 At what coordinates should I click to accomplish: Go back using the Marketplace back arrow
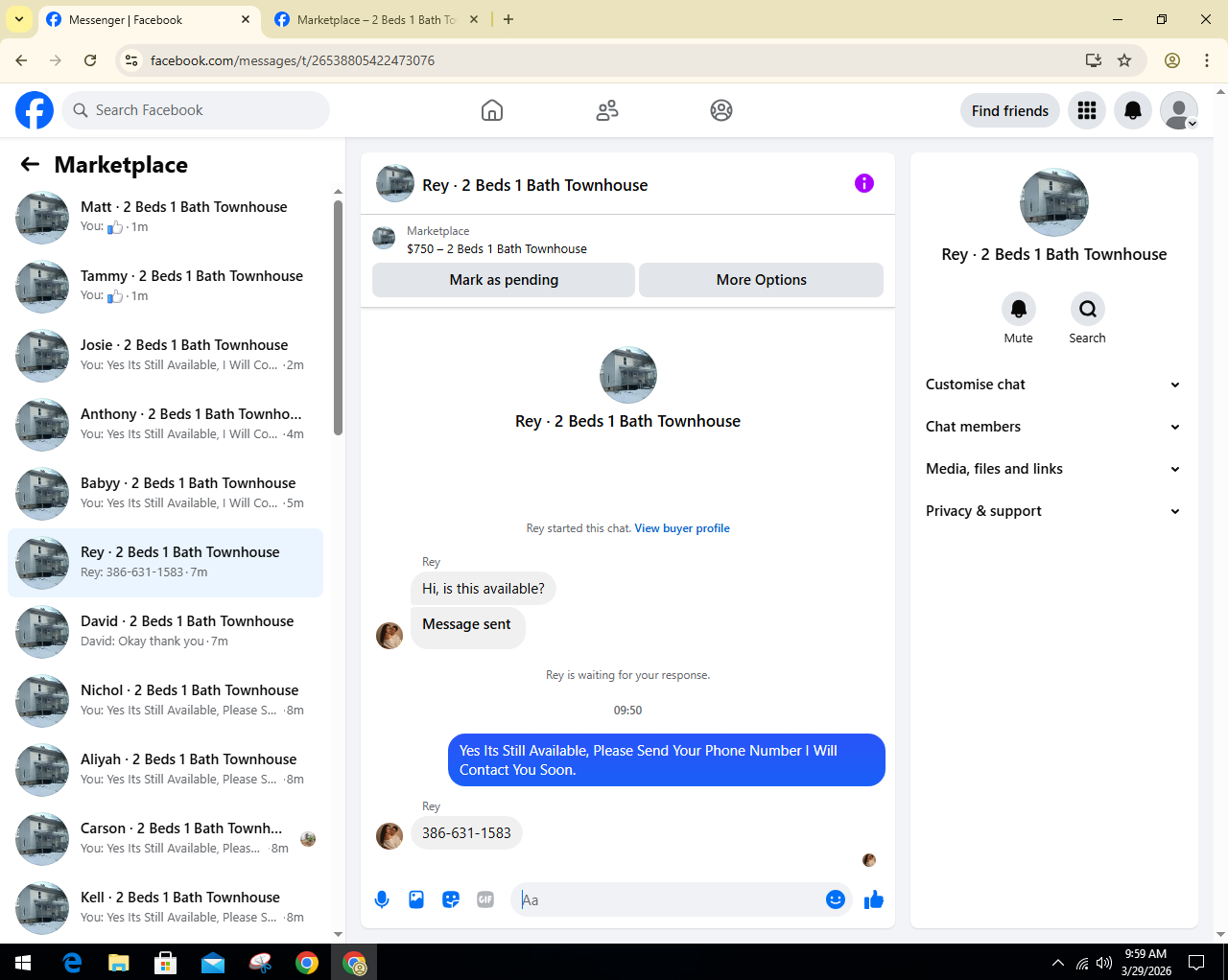31,164
